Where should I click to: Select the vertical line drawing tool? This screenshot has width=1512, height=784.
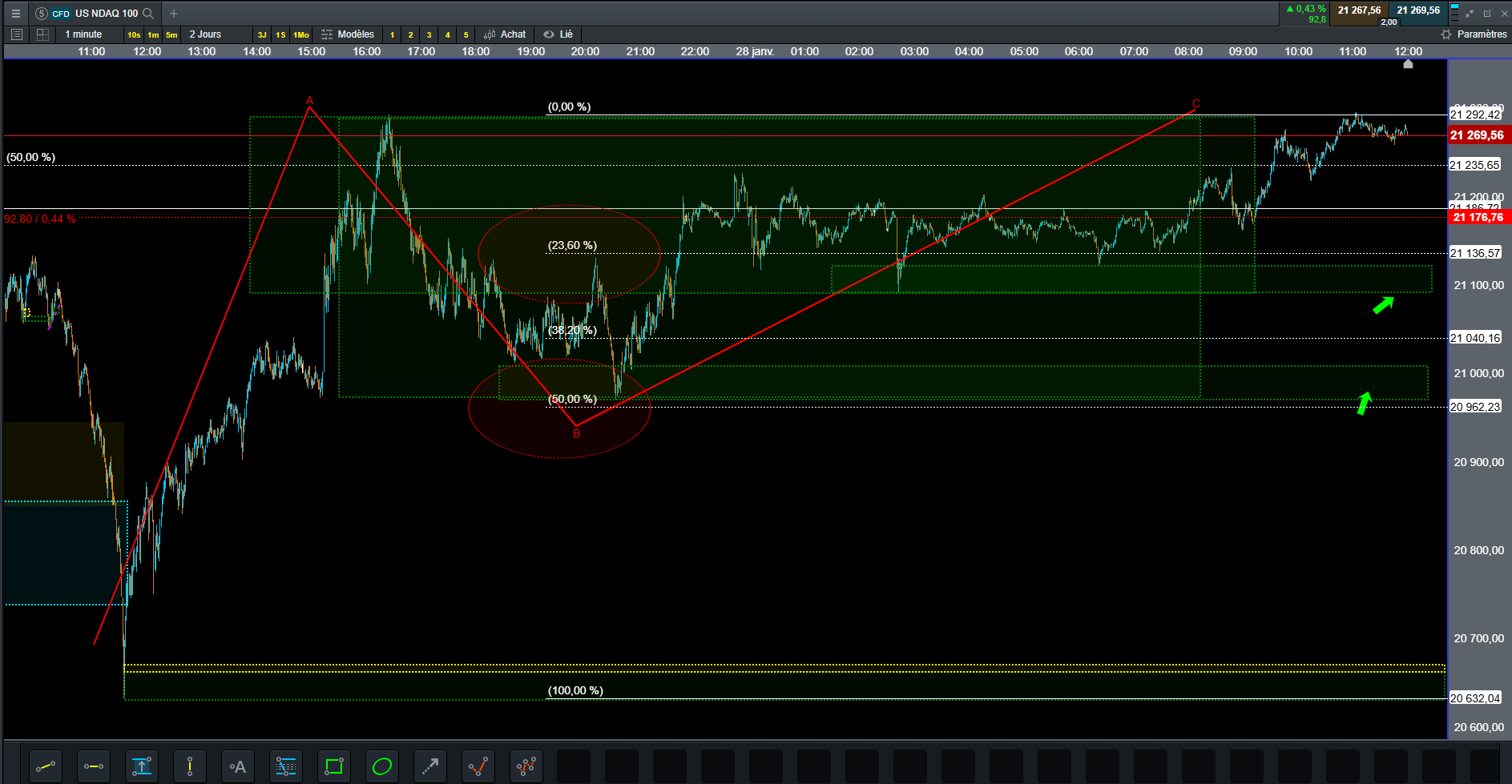tap(190, 766)
